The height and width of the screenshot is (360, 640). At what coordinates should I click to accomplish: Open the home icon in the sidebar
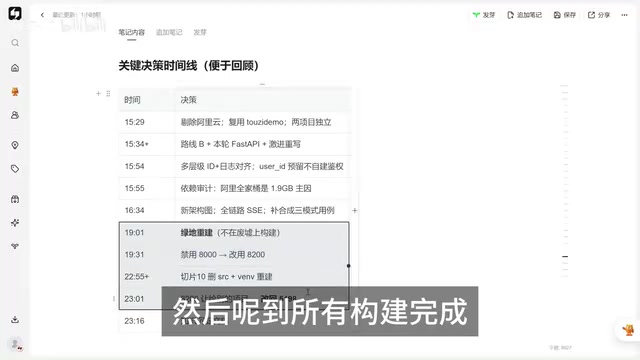pyautogui.click(x=15, y=68)
